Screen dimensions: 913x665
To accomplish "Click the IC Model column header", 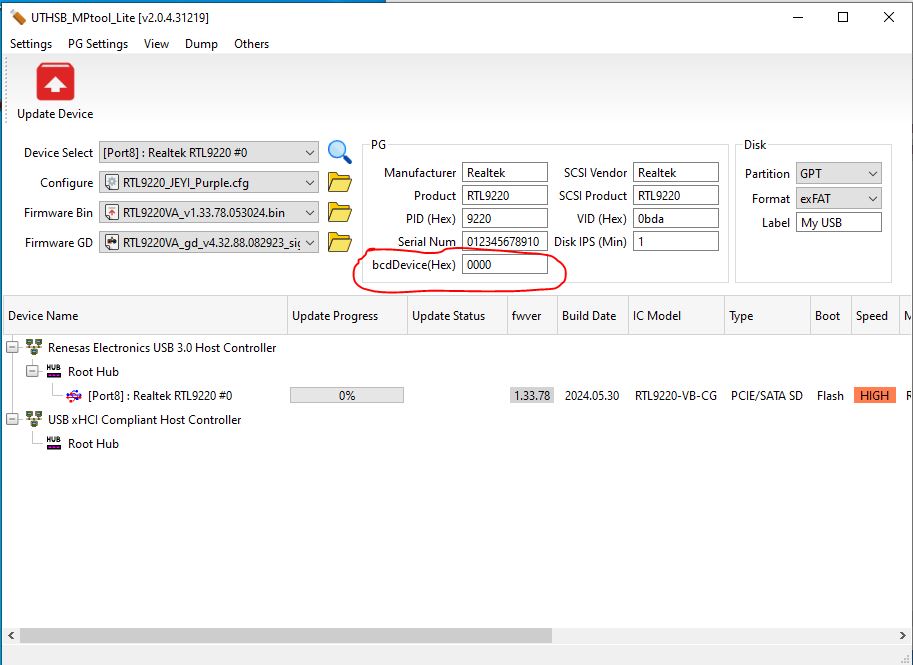I will tap(677, 316).
